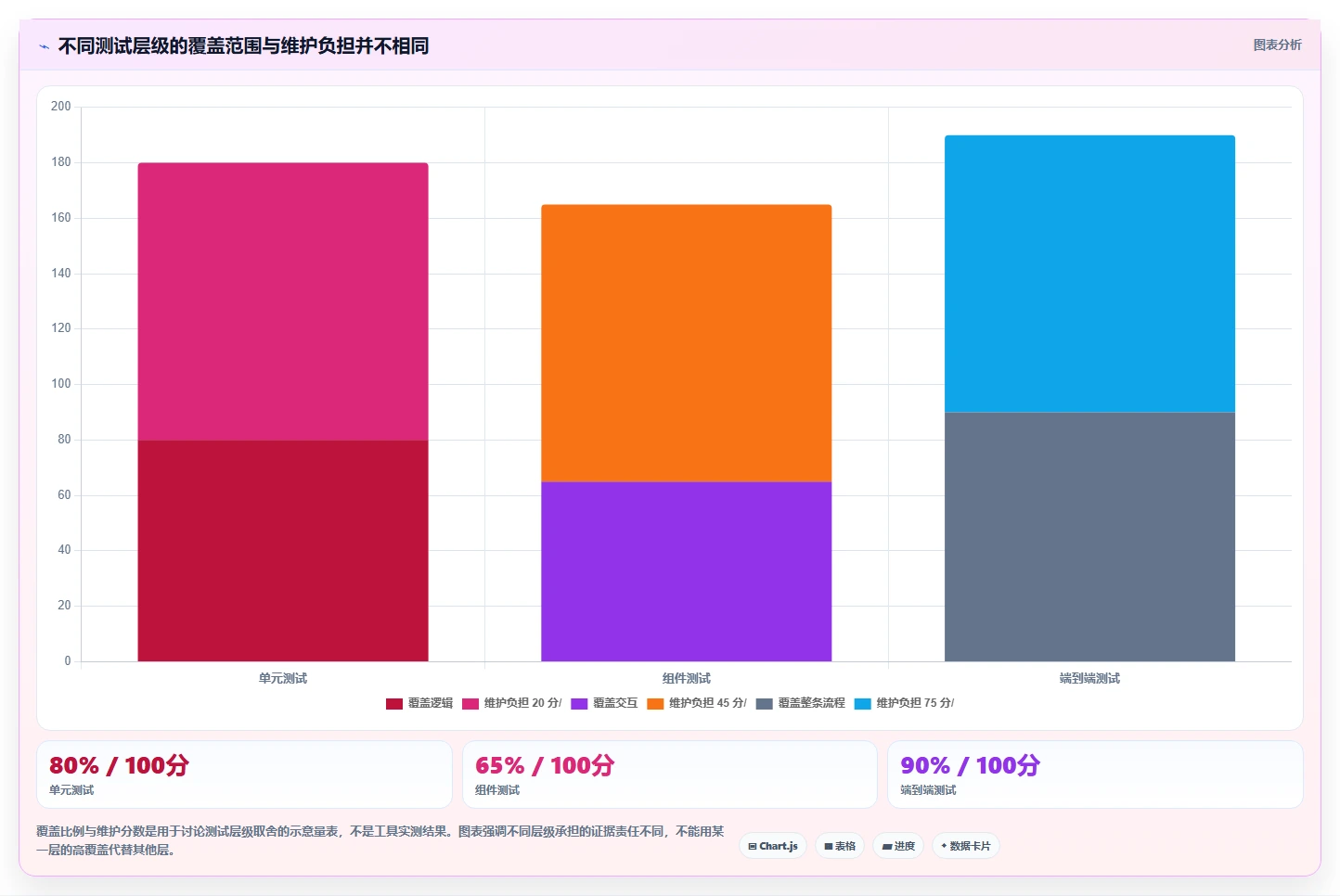Toggle the 覆盖逻辑 legend item
This screenshot has height=896, width=1340.
pyautogui.click(x=419, y=703)
